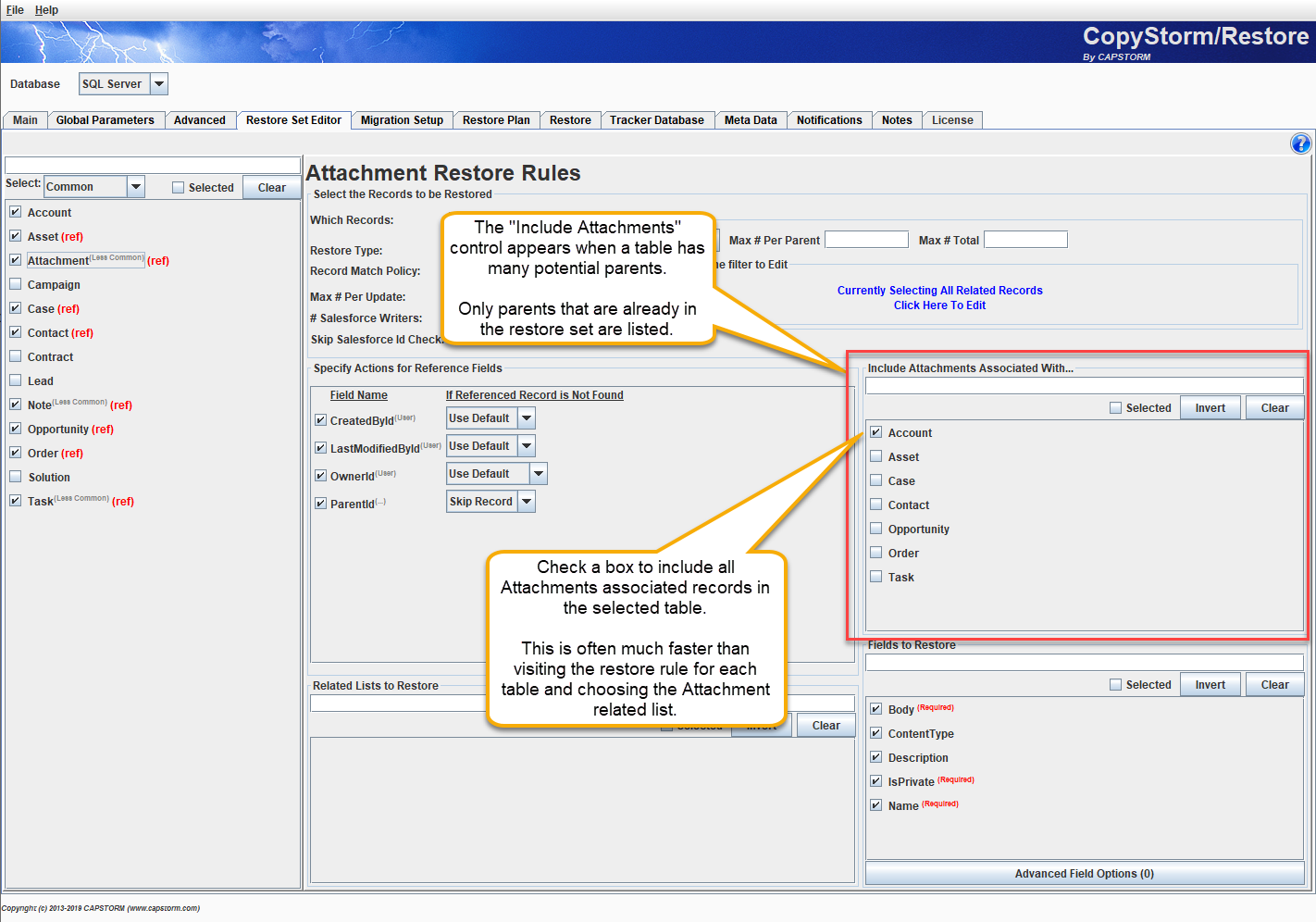The width and height of the screenshot is (1316, 922).
Task: Open Advanced Field Options (0)
Action: click(1085, 874)
